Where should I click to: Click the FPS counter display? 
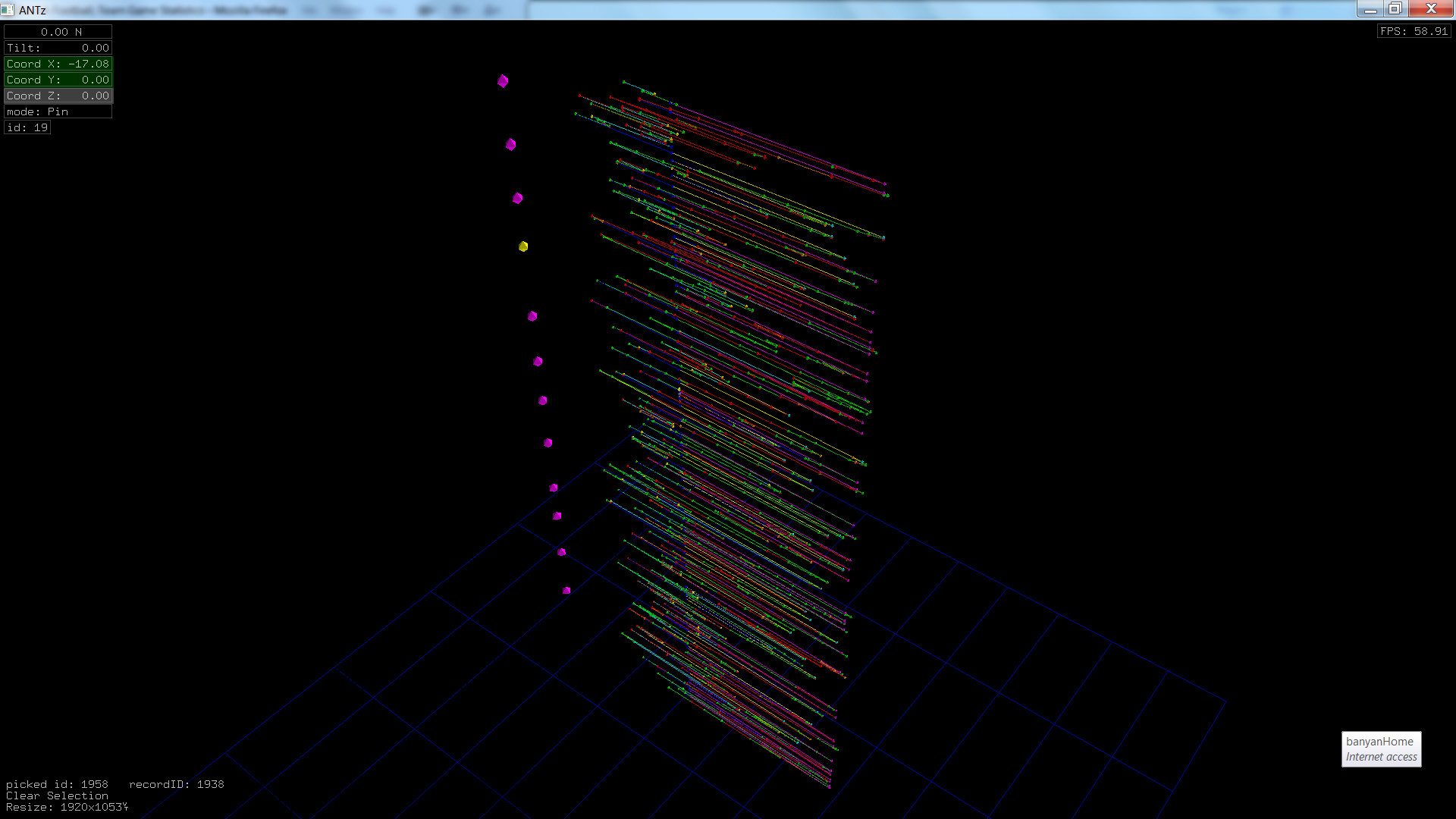[1414, 31]
